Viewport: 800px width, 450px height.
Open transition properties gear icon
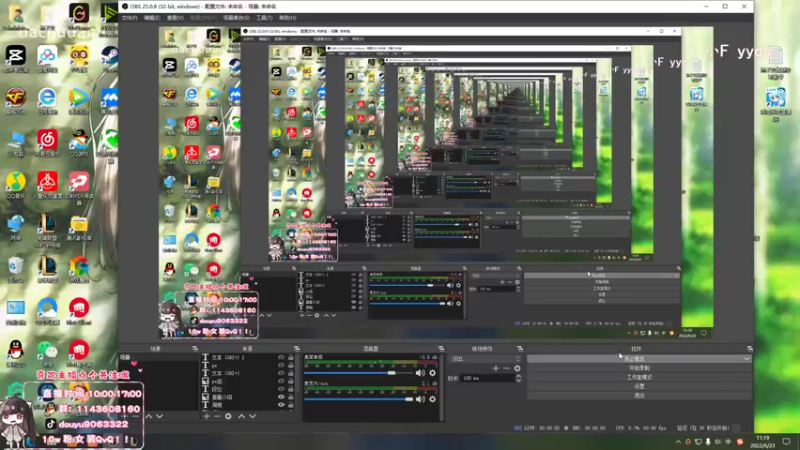click(x=517, y=368)
